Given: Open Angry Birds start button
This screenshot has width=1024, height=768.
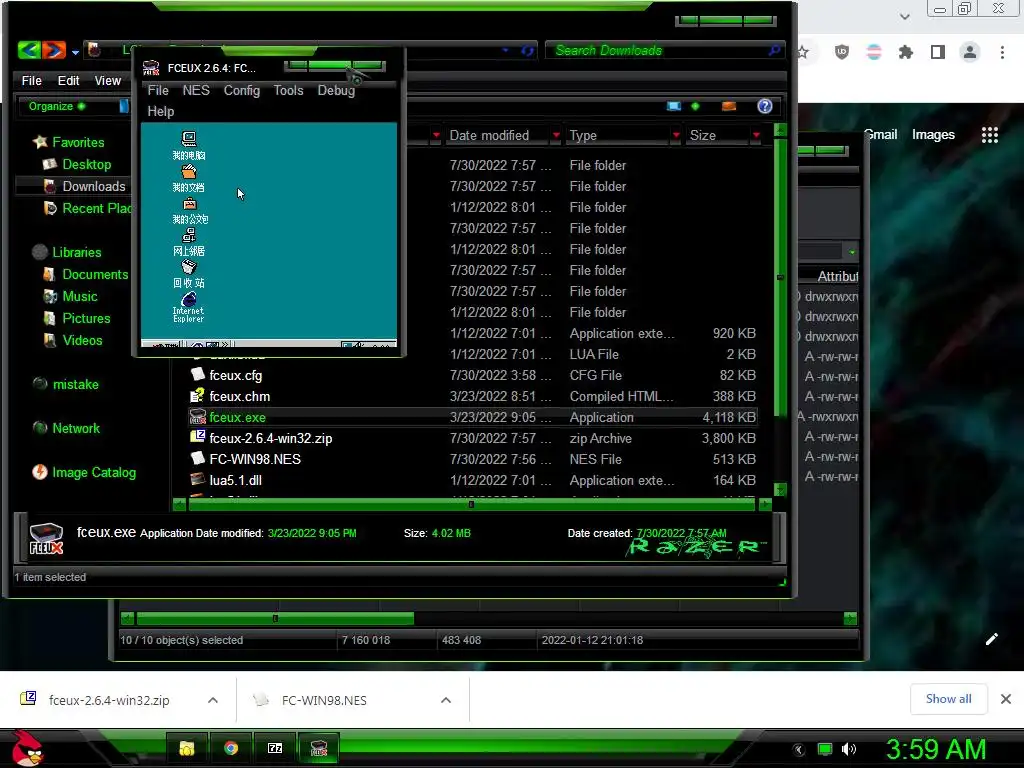Looking at the screenshot, I should pyautogui.click(x=27, y=748).
